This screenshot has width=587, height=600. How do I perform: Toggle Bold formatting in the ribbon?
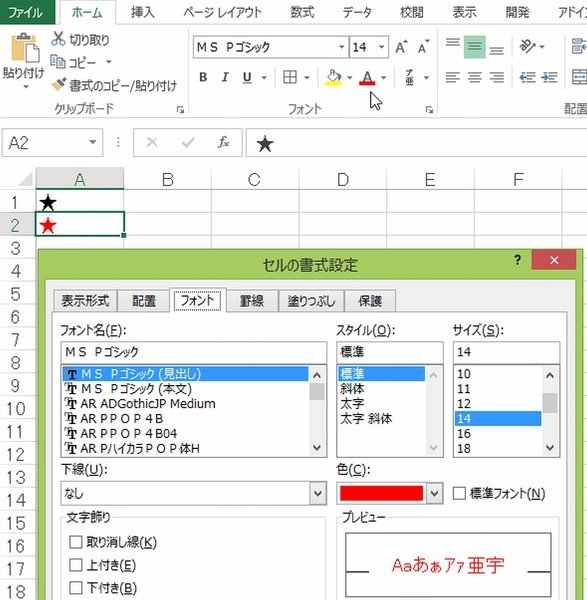tap(203, 77)
